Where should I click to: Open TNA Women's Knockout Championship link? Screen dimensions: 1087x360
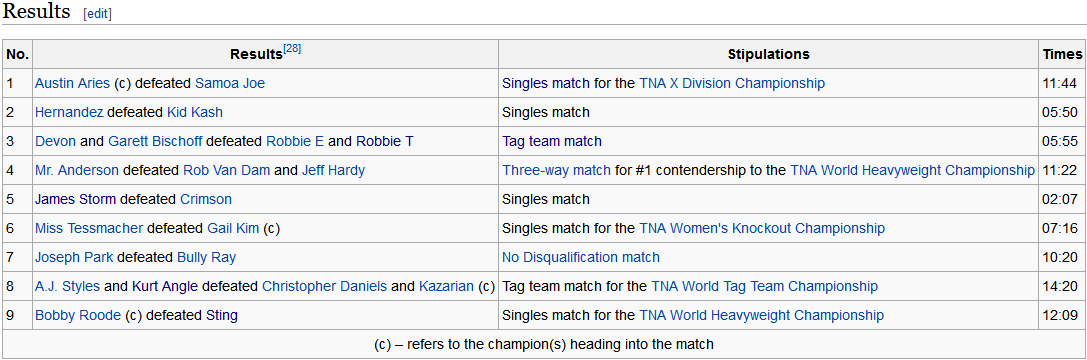click(x=762, y=228)
